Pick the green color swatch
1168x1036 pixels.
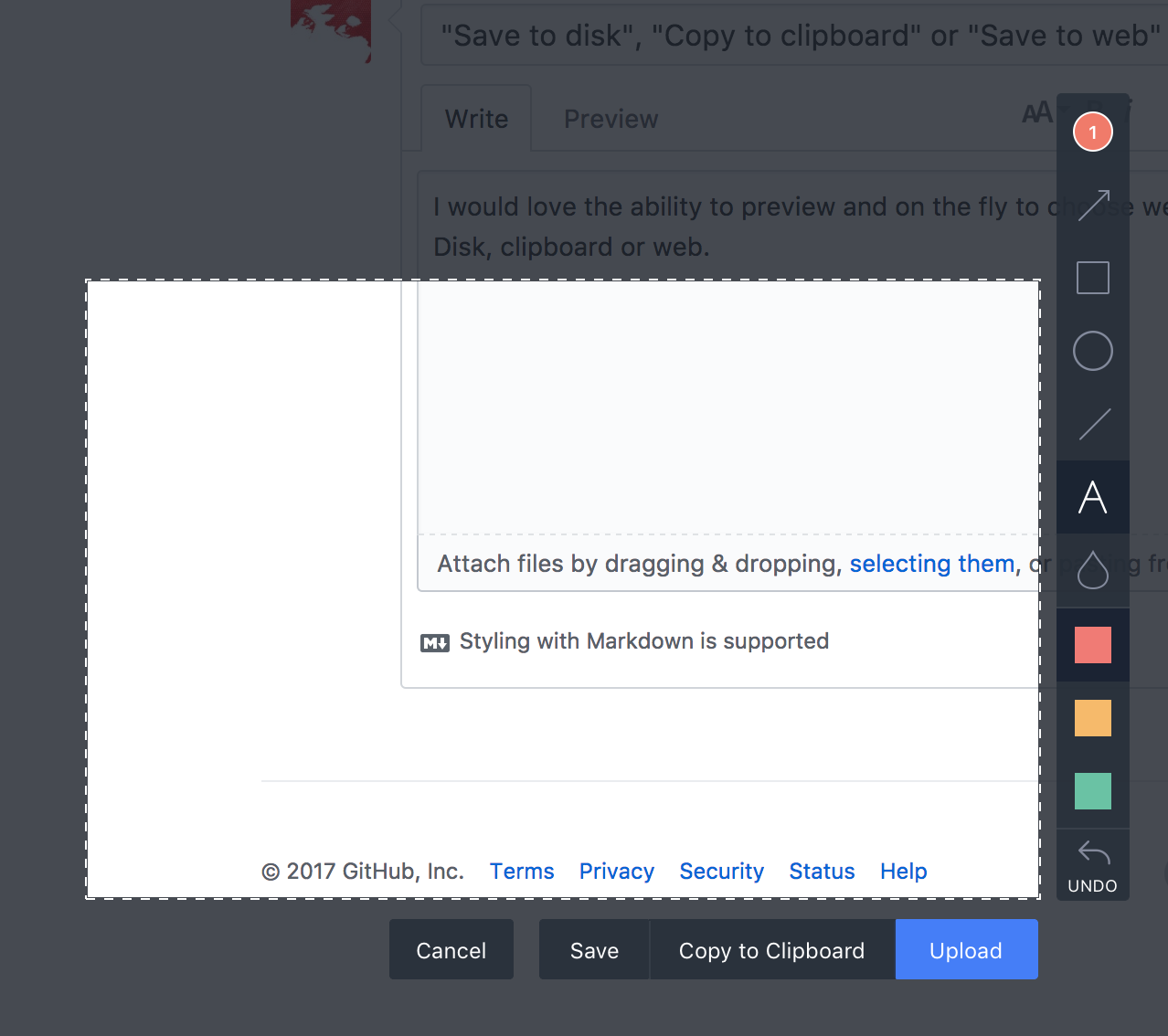tap(1093, 791)
